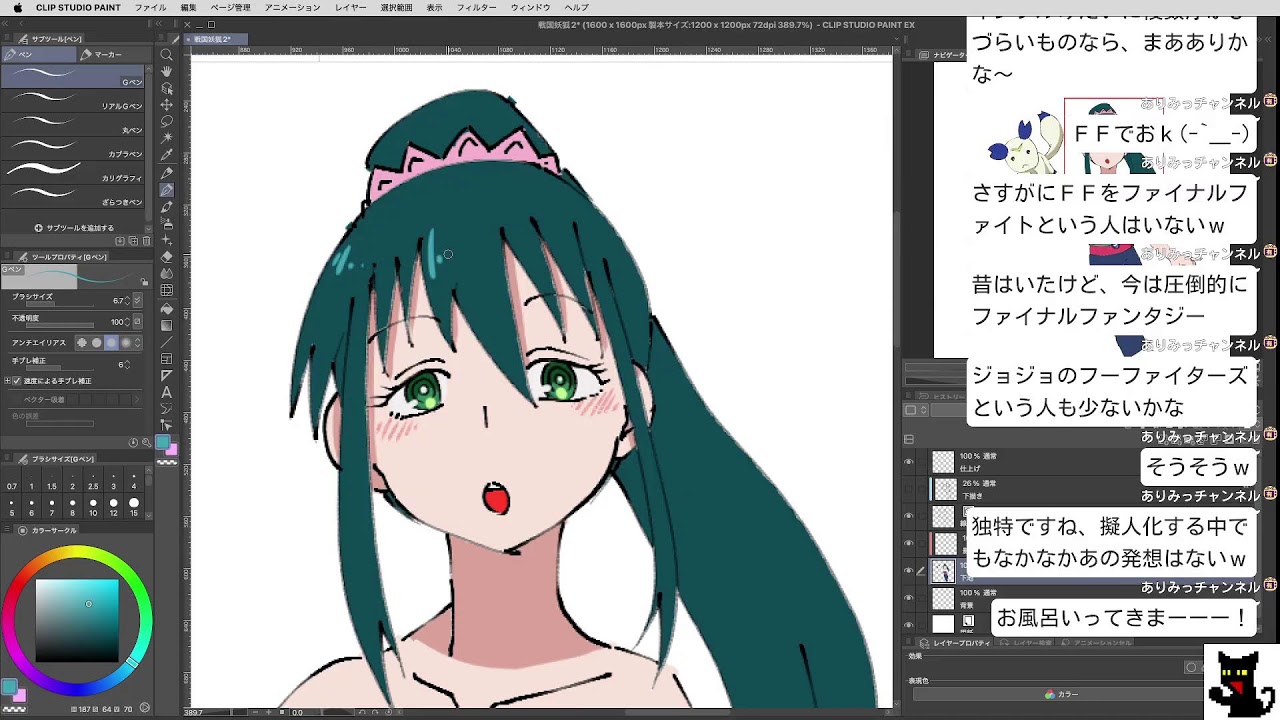Choose the gradient tool
1280x720 pixels.
coord(167,325)
